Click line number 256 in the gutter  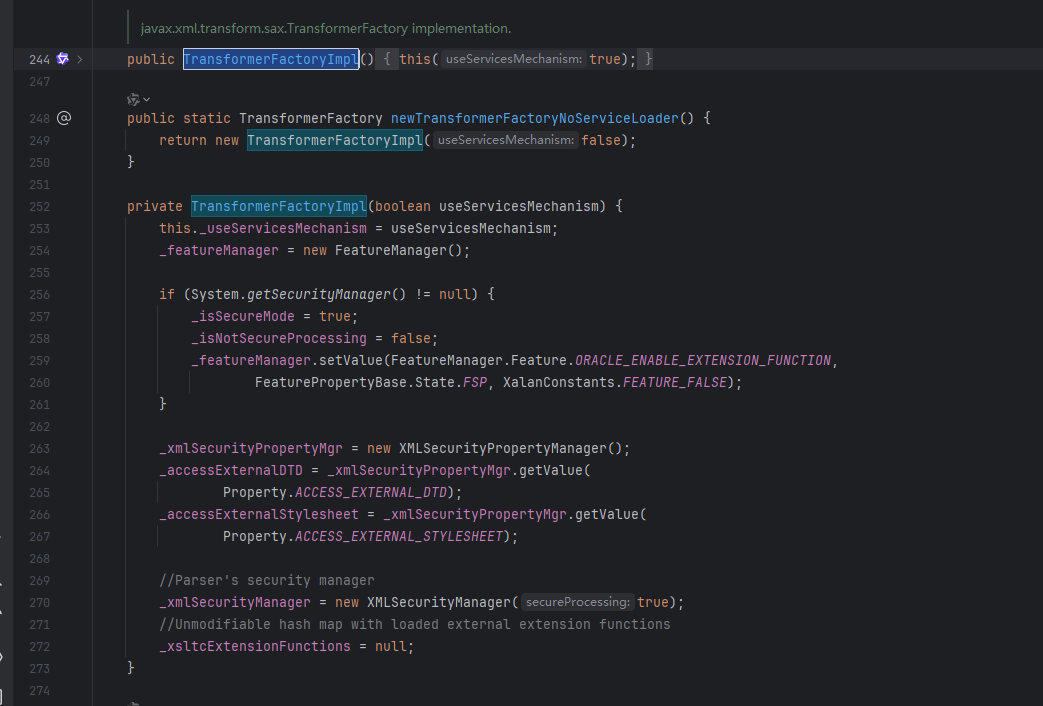[x=39, y=294]
